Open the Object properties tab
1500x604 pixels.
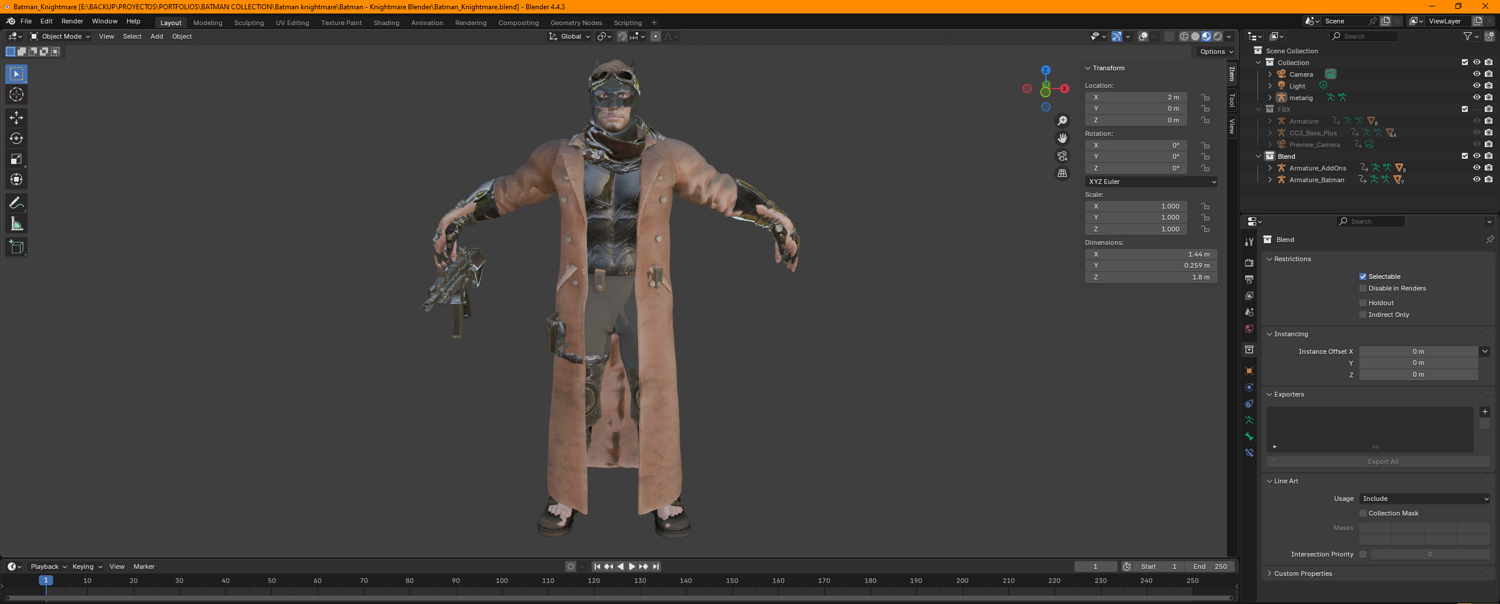[x=1249, y=371]
